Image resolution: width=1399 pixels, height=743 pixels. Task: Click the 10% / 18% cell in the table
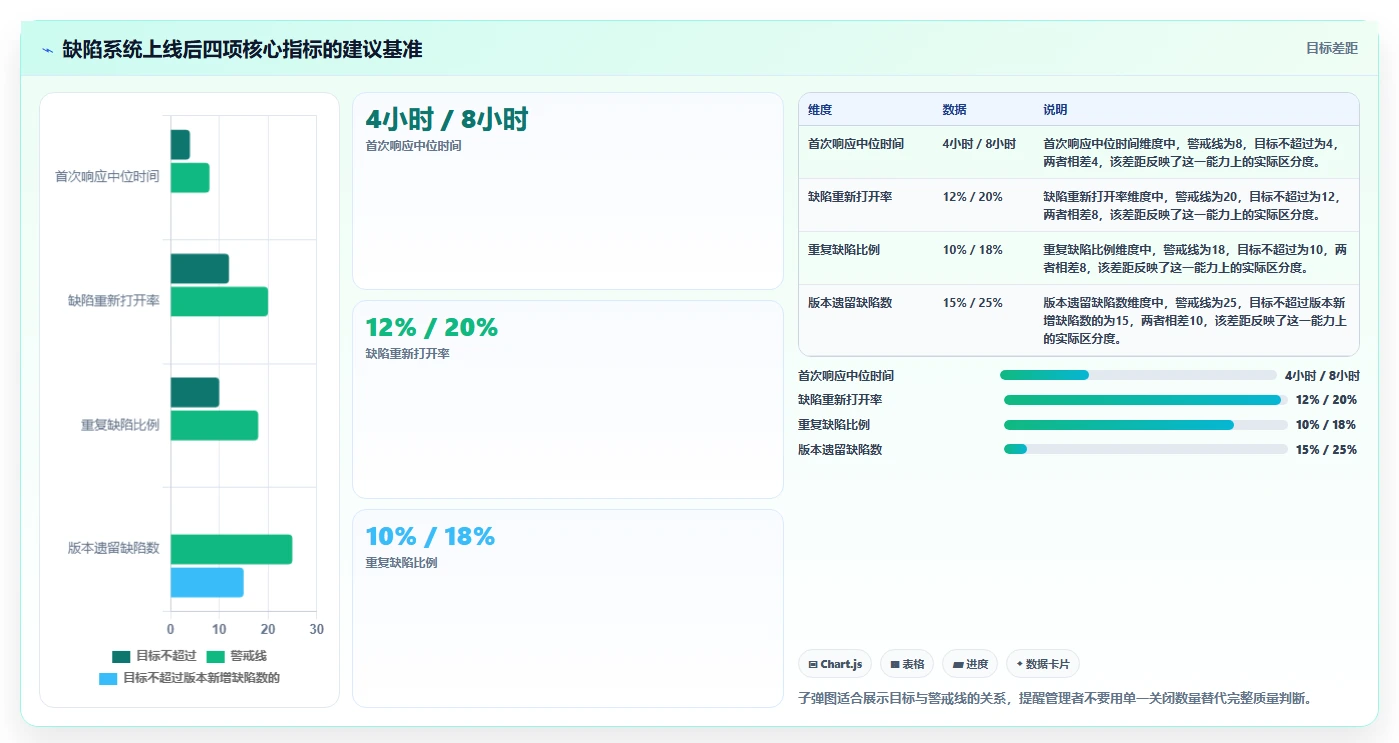pyautogui.click(x=972, y=250)
